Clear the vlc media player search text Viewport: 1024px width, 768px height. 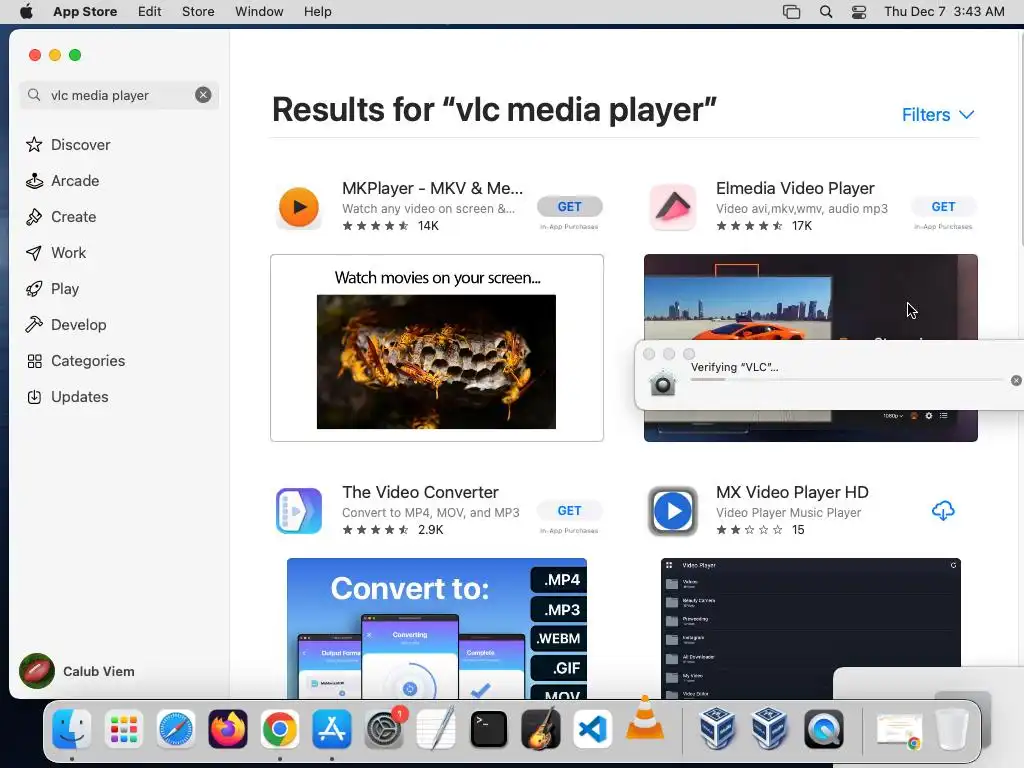[203, 95]
